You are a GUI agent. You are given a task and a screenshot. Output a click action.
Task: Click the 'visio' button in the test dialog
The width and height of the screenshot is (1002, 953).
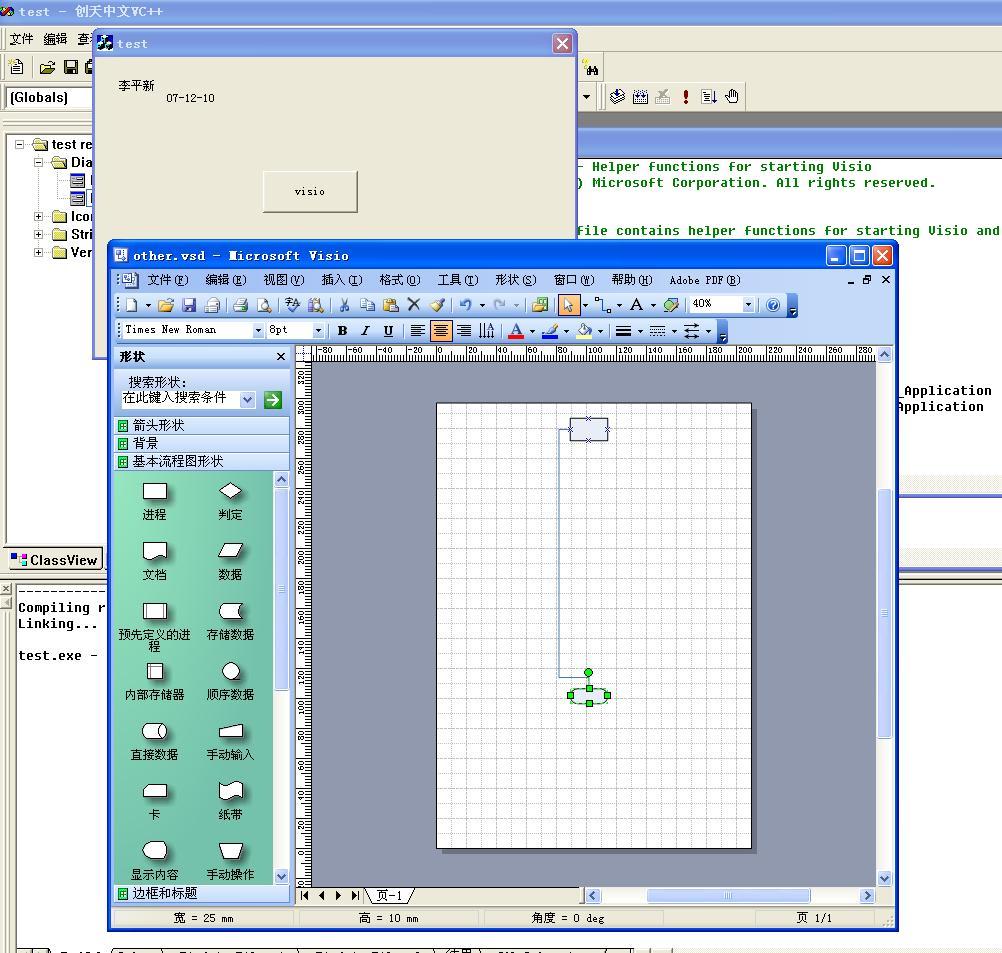coord(310,192)
